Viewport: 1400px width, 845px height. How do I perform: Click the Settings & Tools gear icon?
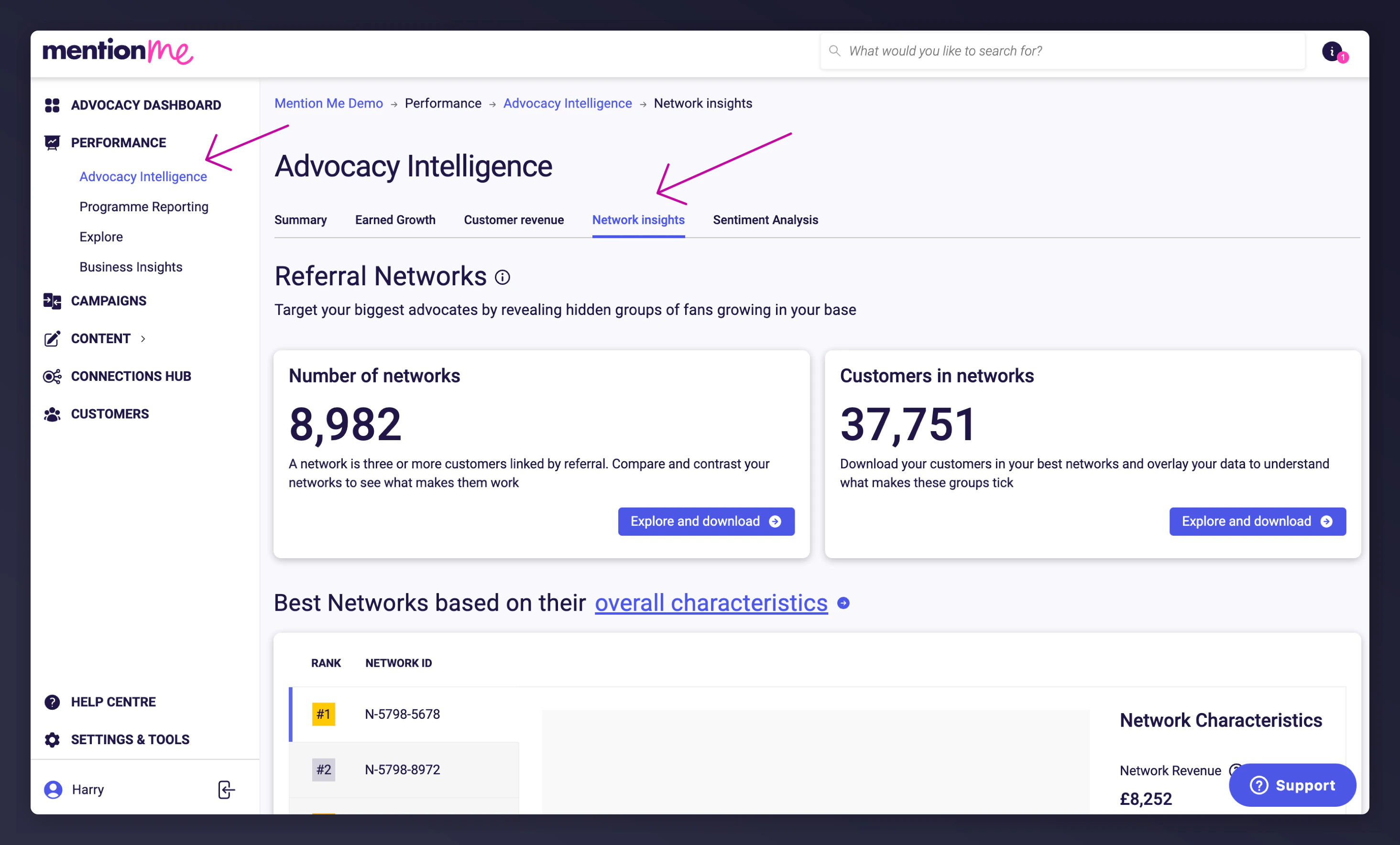(x=52, y=739)
